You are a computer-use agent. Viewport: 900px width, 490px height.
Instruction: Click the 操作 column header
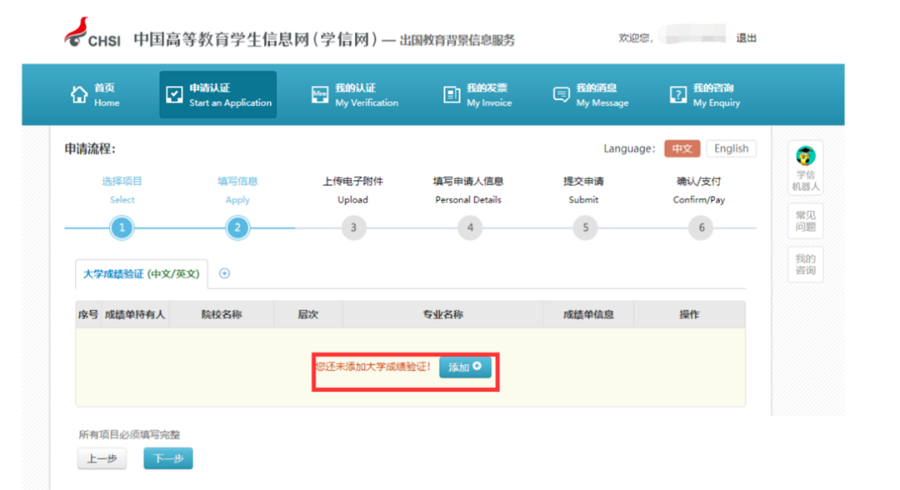(x=689, y=314)
